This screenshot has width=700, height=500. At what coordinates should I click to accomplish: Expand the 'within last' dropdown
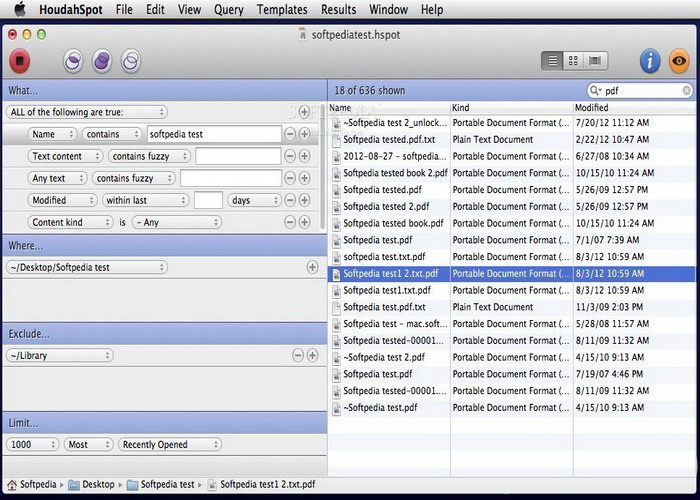(x=144, y=200)
